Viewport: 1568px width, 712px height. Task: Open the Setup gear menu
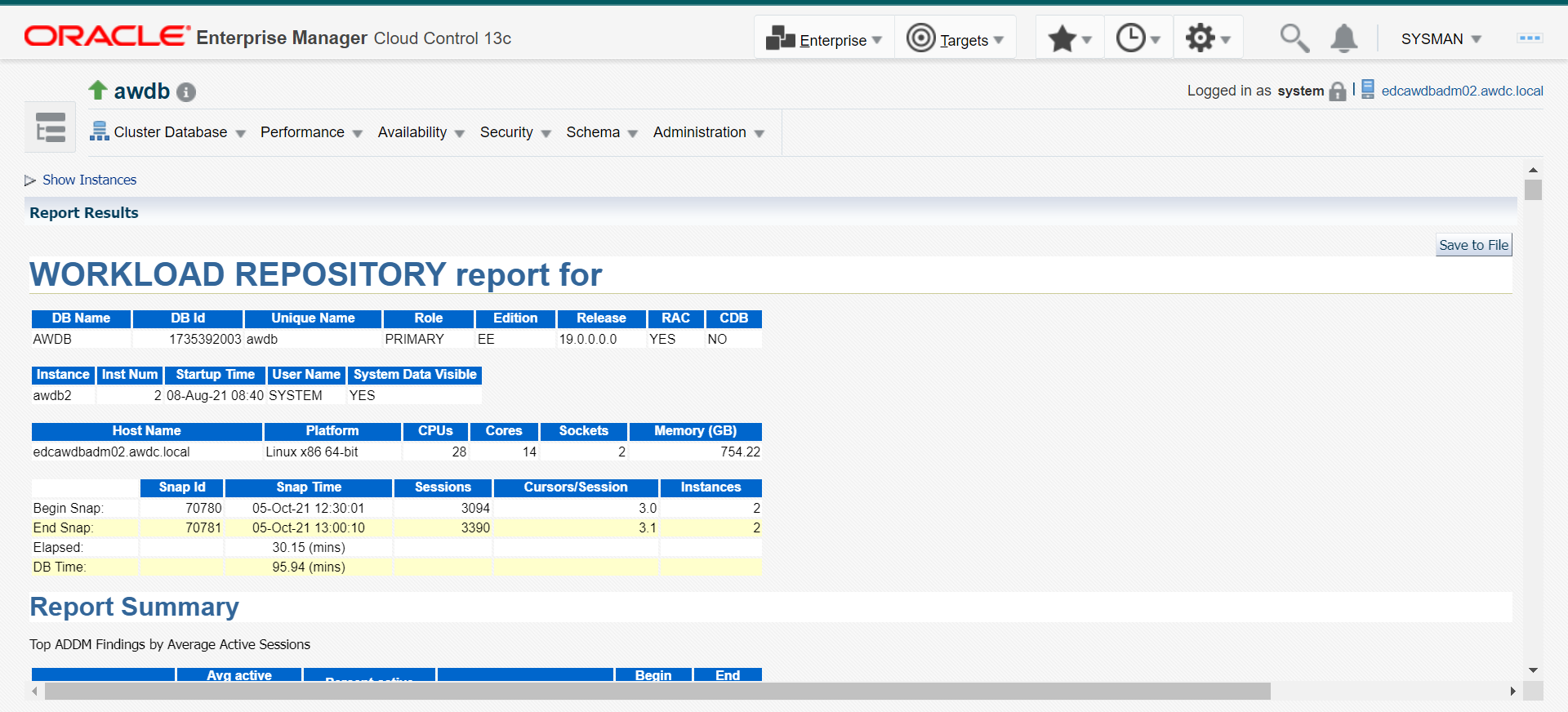(x=1208, y=38)
